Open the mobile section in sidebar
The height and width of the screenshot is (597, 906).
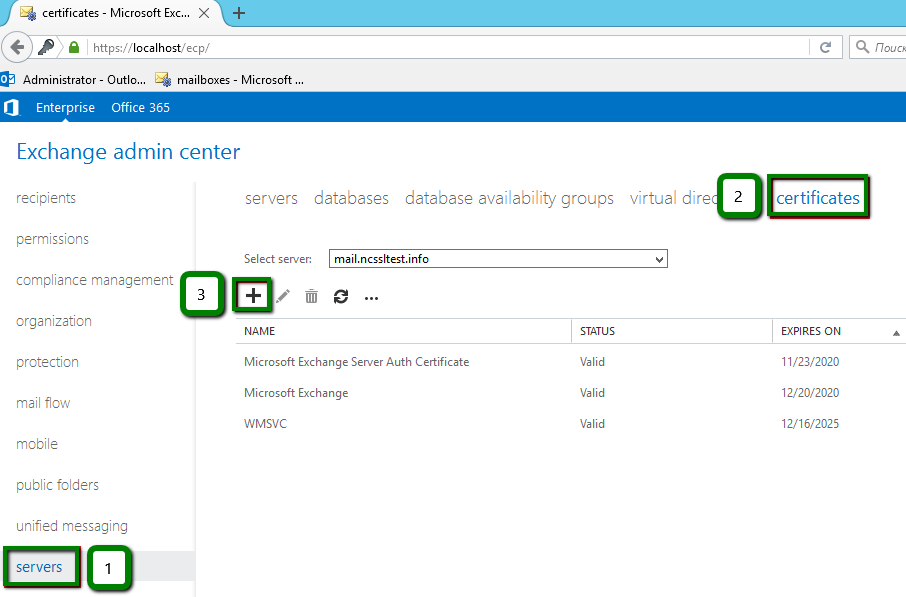click(x=37, y=444)
